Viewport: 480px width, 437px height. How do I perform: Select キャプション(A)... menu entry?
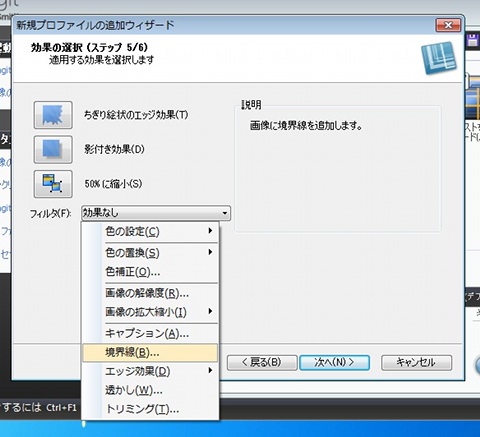(150, 333)
